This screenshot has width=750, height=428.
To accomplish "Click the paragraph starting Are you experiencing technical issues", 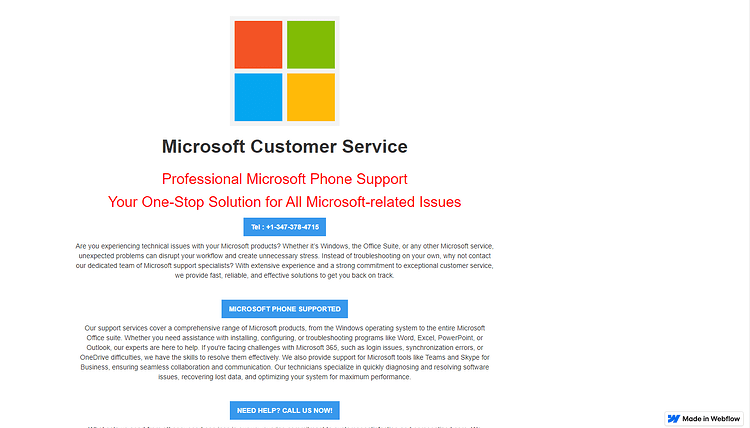I will pyautogui.click(x=285, y=261).
